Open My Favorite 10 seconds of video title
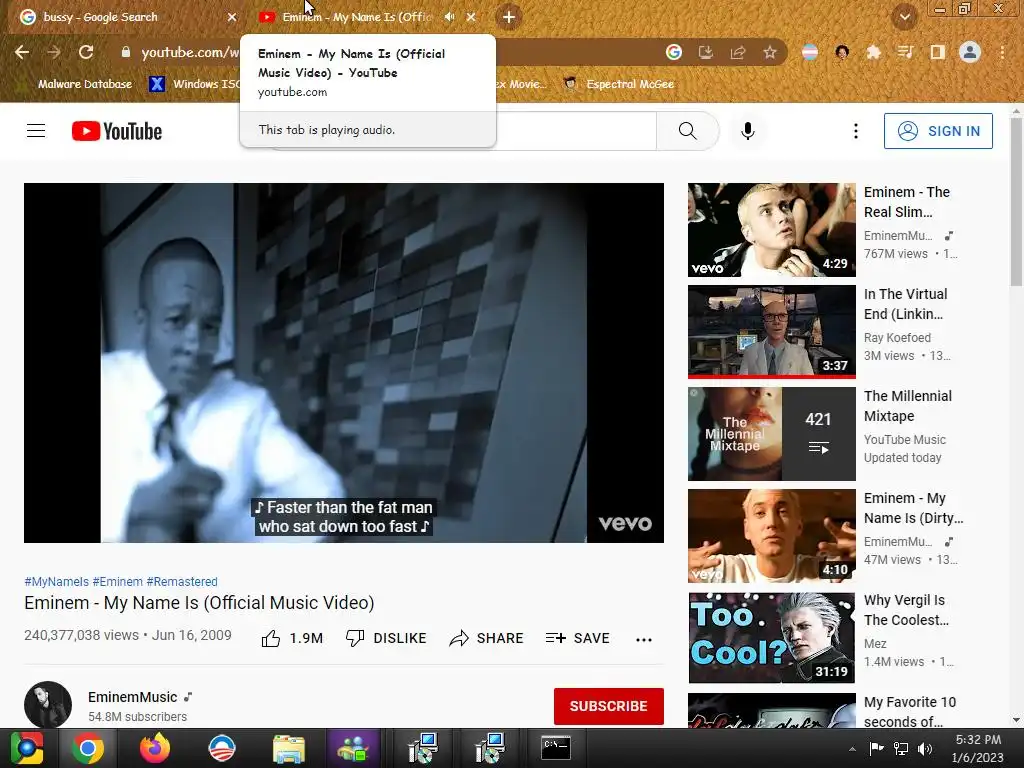 point(910,711)
